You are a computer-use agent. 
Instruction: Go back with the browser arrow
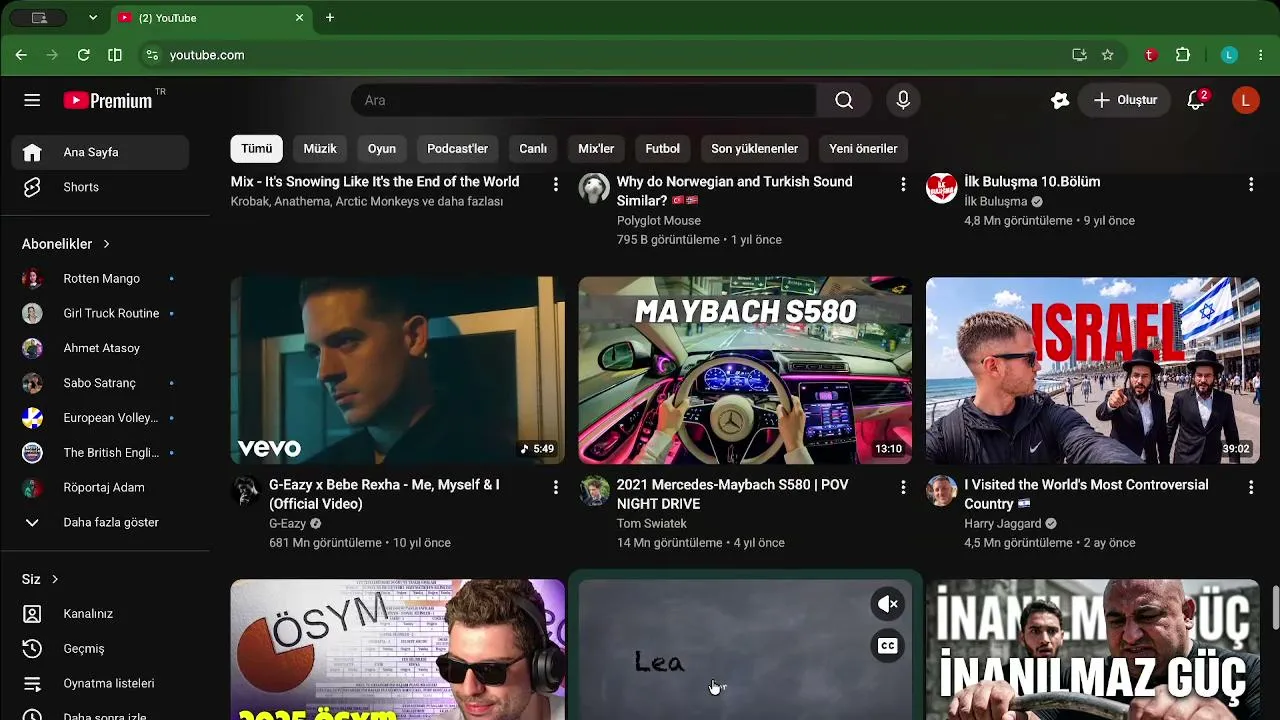click(21, 55)
